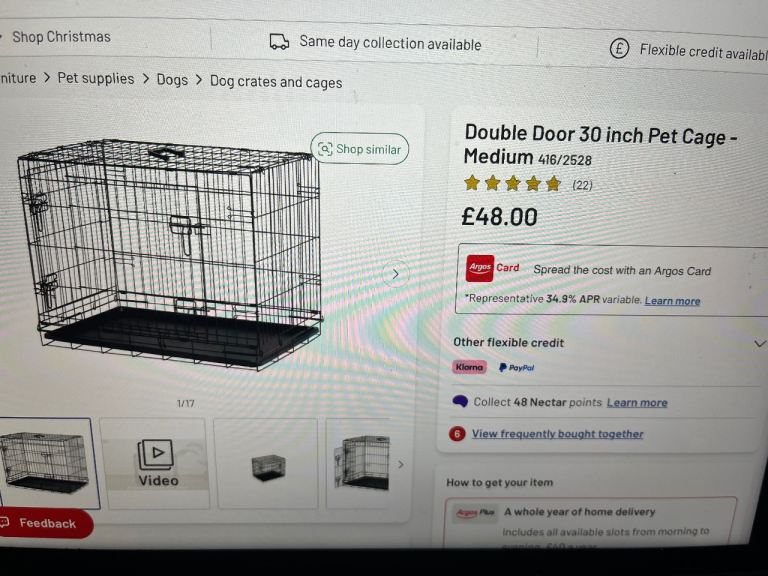Click the PayPal payment logo
The width and height of the screenshot is (768, 576).
[x=516, y=368]
